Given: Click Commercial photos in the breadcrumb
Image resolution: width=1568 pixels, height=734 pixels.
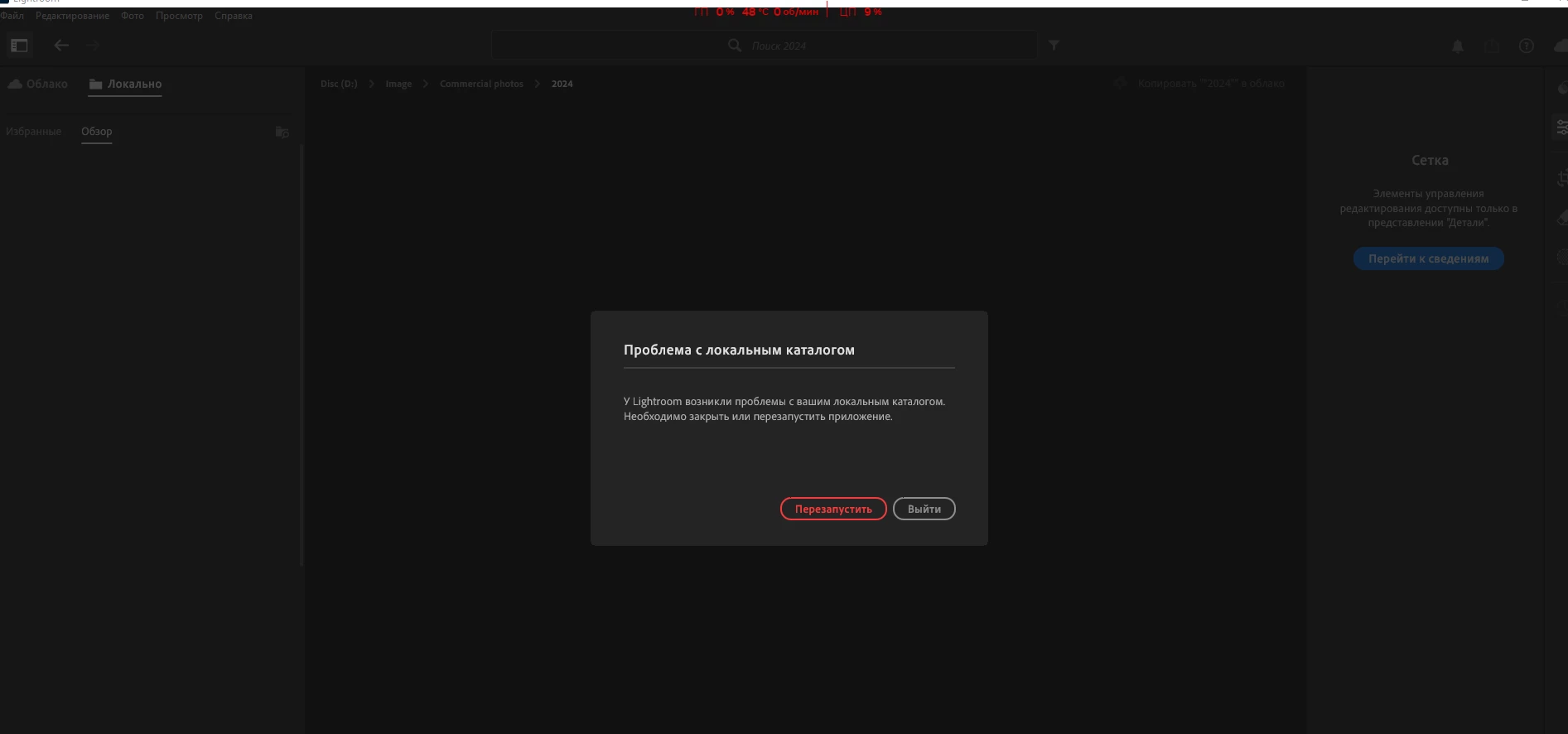Looking at the screenshot, I should point(481,84).
